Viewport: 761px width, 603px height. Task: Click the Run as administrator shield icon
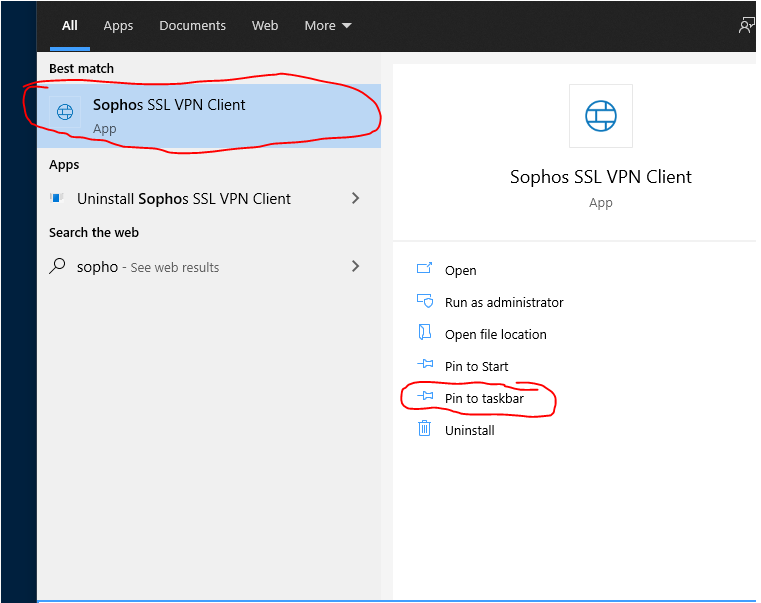(x=424, y=301)
